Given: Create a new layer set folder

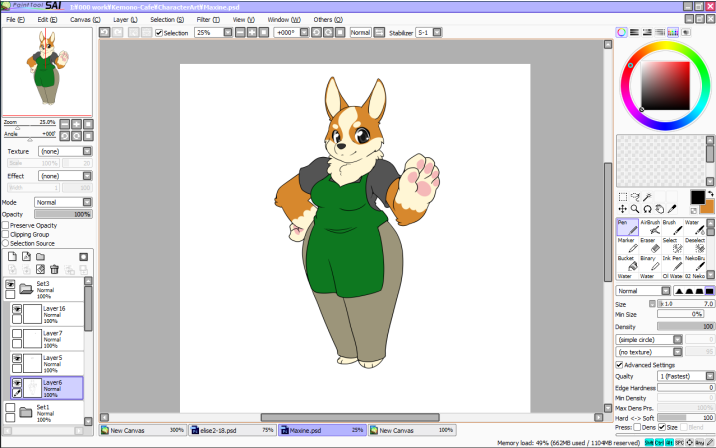Looking at the screenshot, I should click(41, 257).
